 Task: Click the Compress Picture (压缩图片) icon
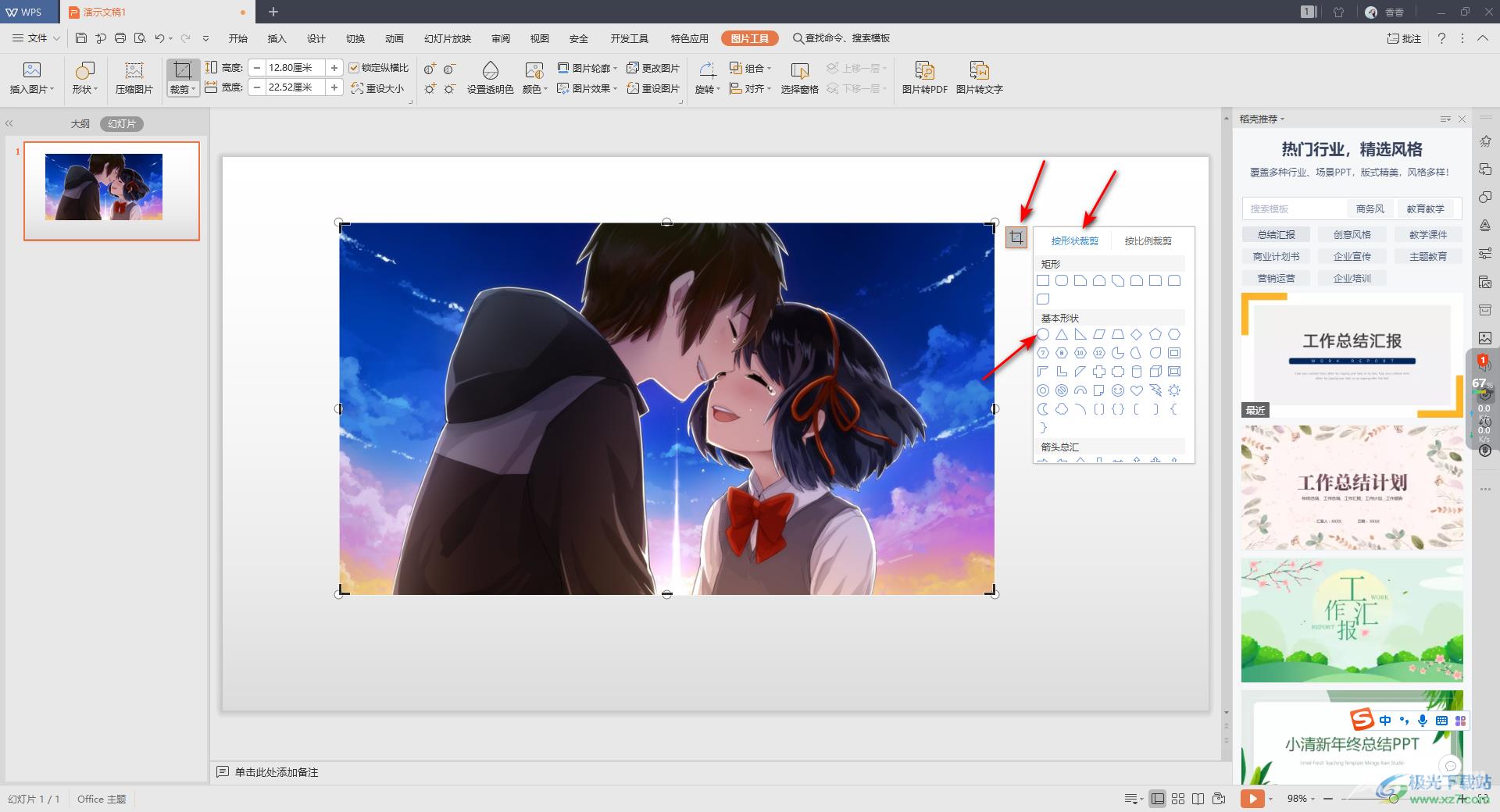134,70
